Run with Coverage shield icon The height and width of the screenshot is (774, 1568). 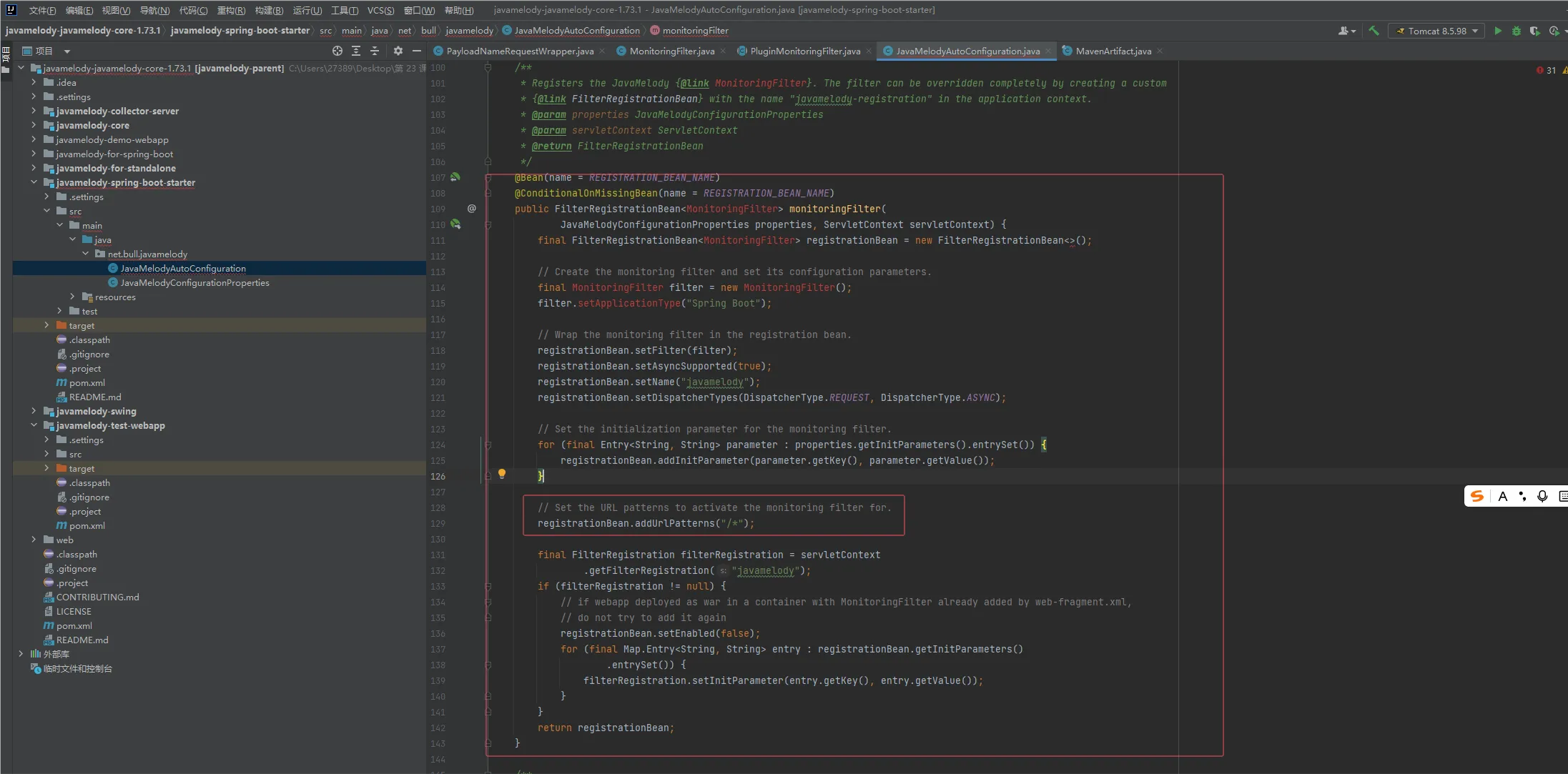[1534, 31]
